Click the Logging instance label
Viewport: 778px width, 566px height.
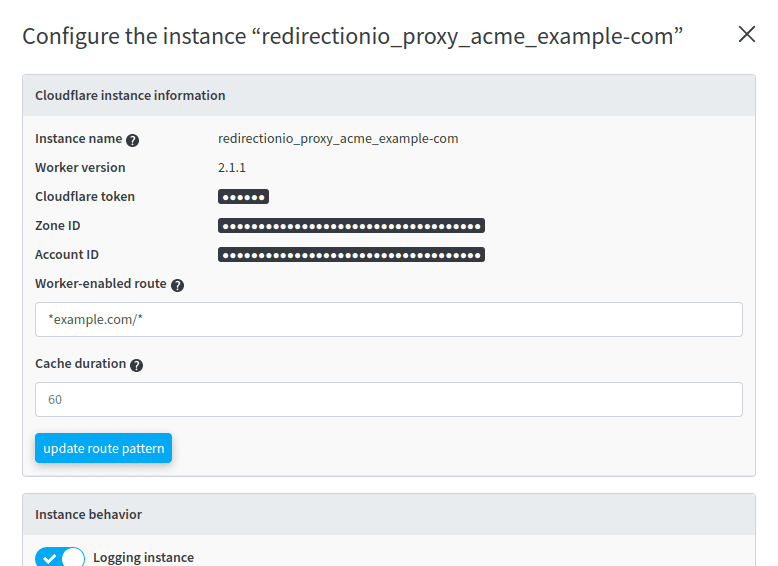143,558
